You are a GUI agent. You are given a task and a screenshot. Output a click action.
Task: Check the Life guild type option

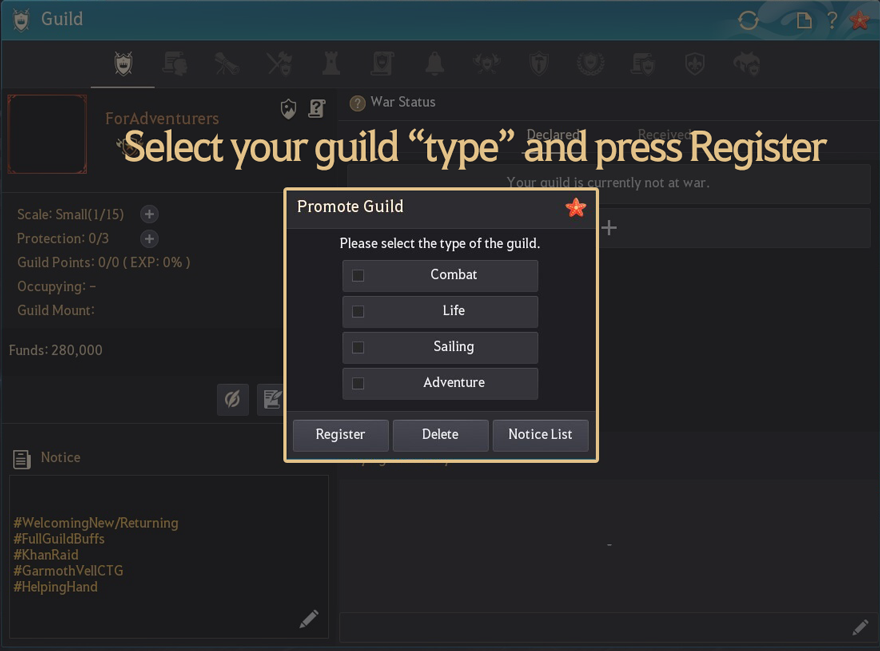(x=358, y=311)
